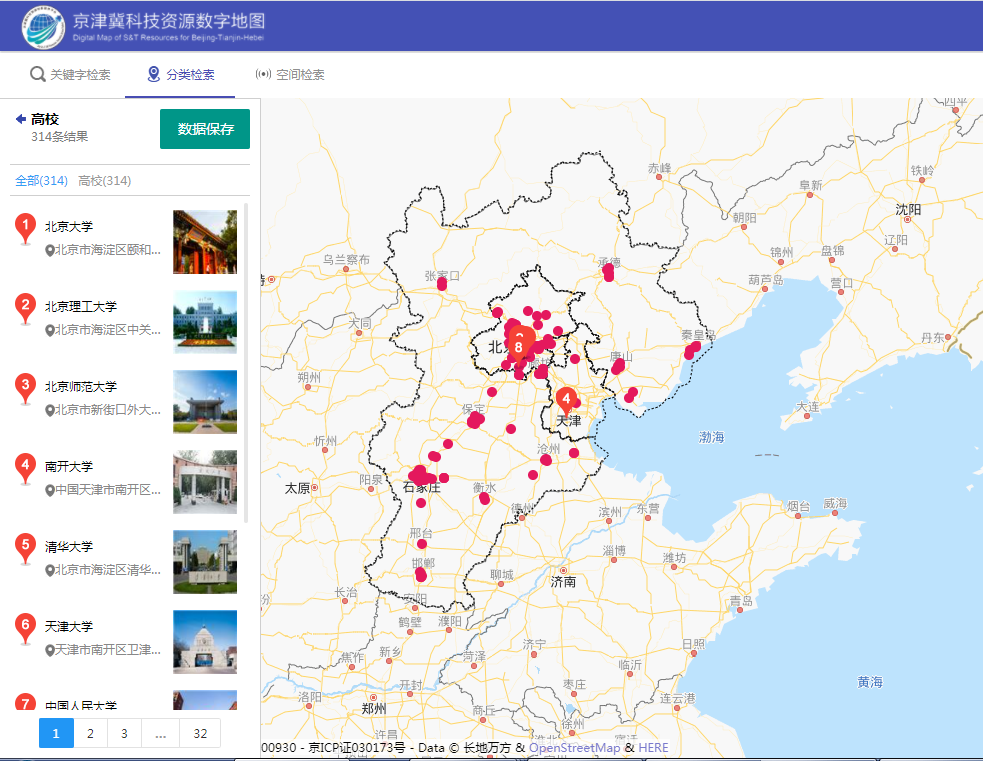
Task: Go to results page 3
Action: (x=124, y=733)
